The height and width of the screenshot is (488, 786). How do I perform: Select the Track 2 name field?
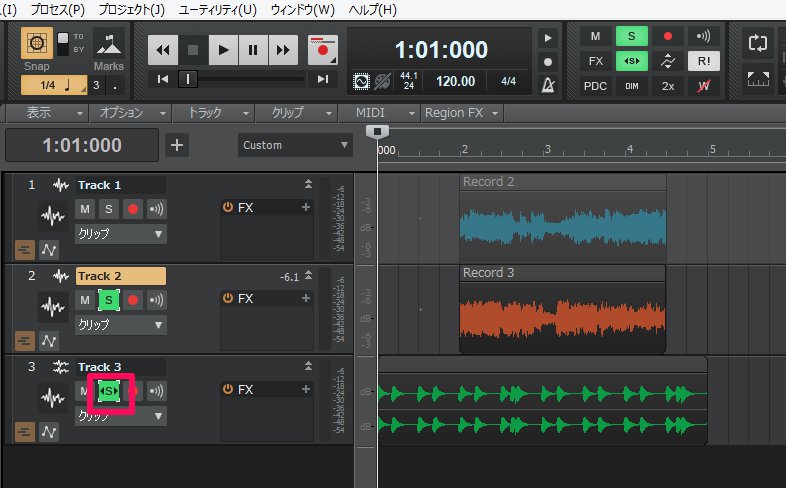pos(121,276)
